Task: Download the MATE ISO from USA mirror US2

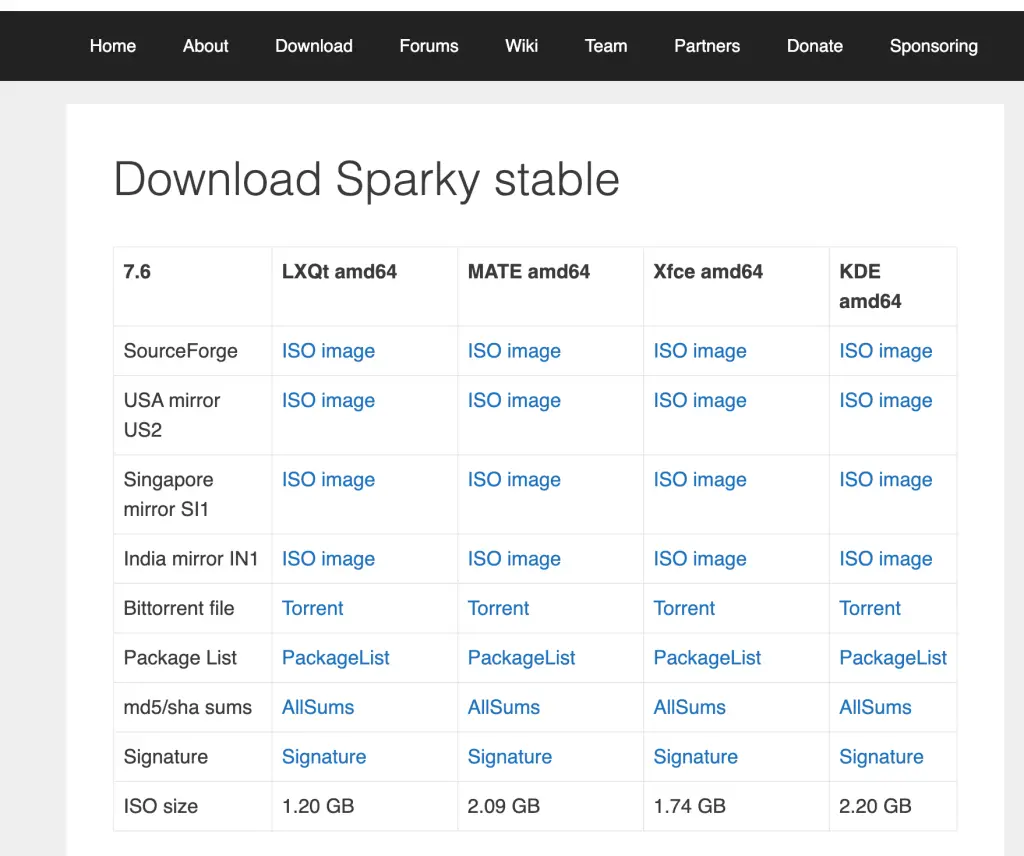Action: pos(514,400)
